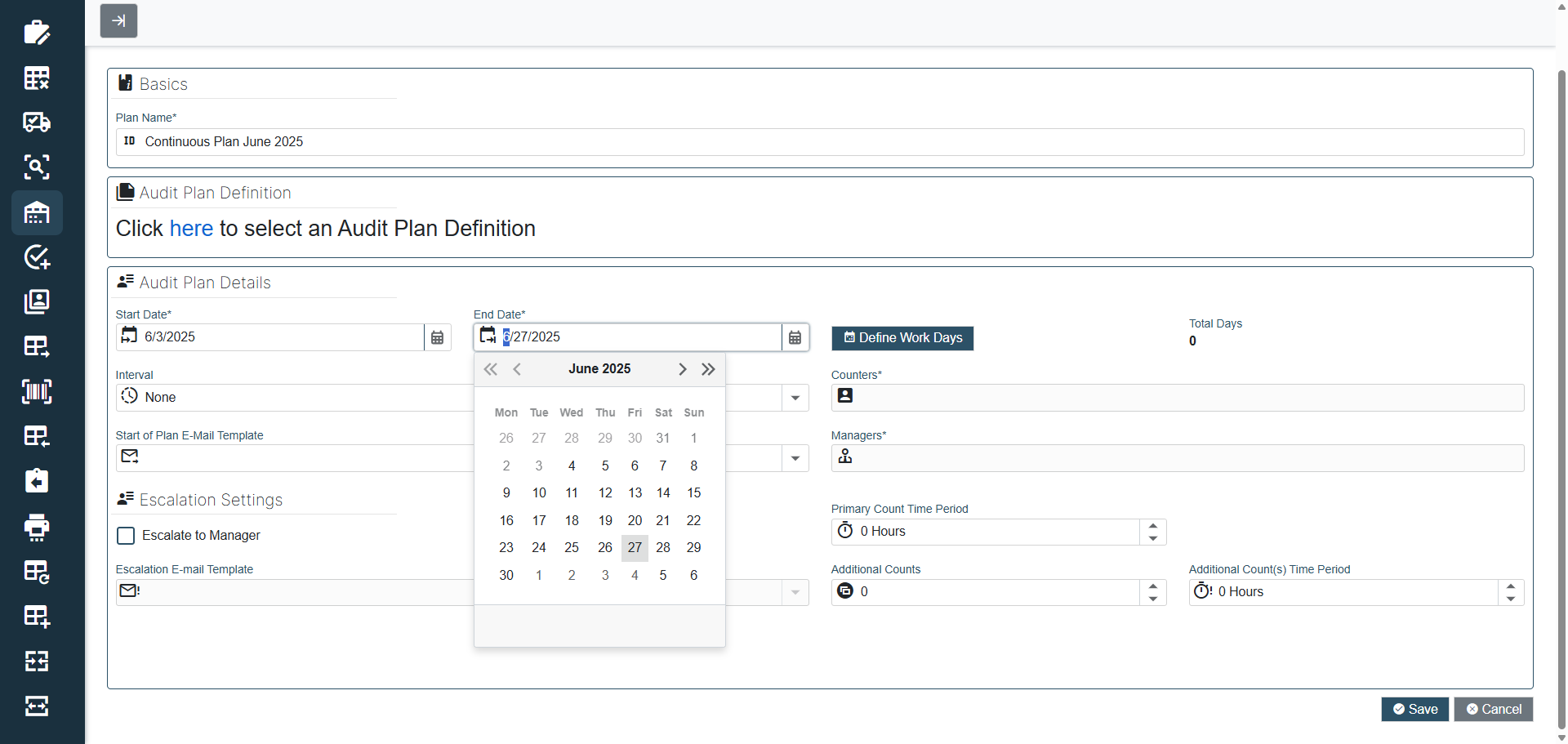1568x744 pixels.
Task: Expand the Start of Plan E-Mail Template dropdown
Action: 795,458
